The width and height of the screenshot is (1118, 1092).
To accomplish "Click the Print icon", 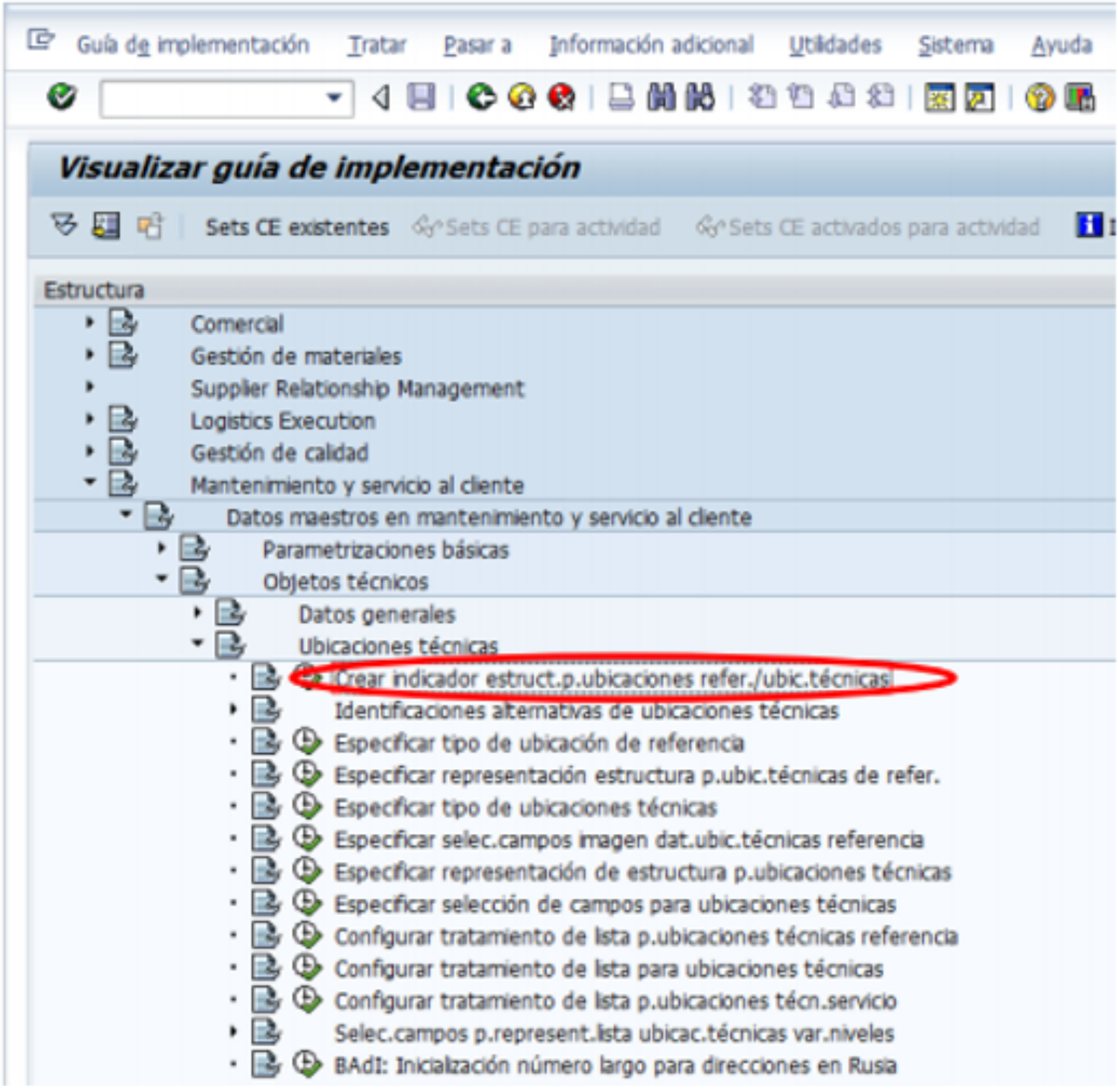I will coord(621,97).
